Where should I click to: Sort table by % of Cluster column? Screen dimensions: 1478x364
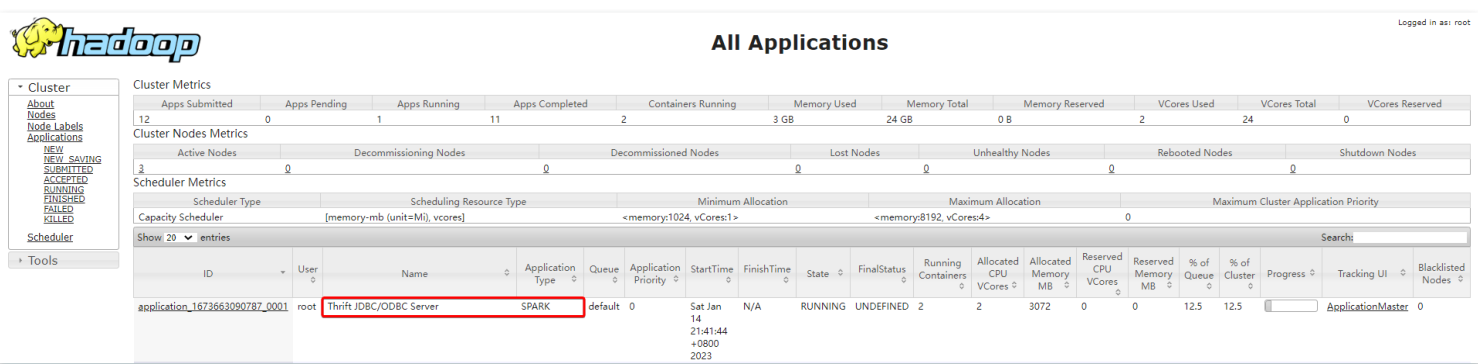tap(1240, 273)
